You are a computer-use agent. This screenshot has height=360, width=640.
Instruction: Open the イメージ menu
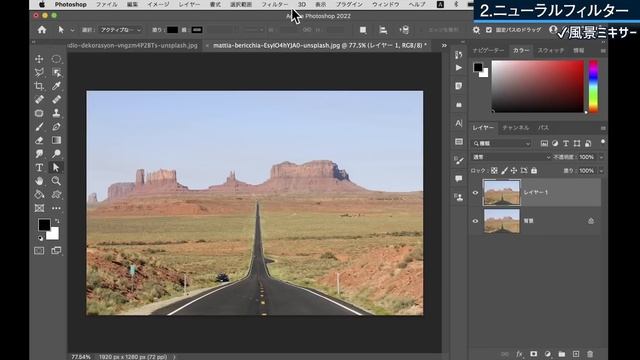[158, 4]
